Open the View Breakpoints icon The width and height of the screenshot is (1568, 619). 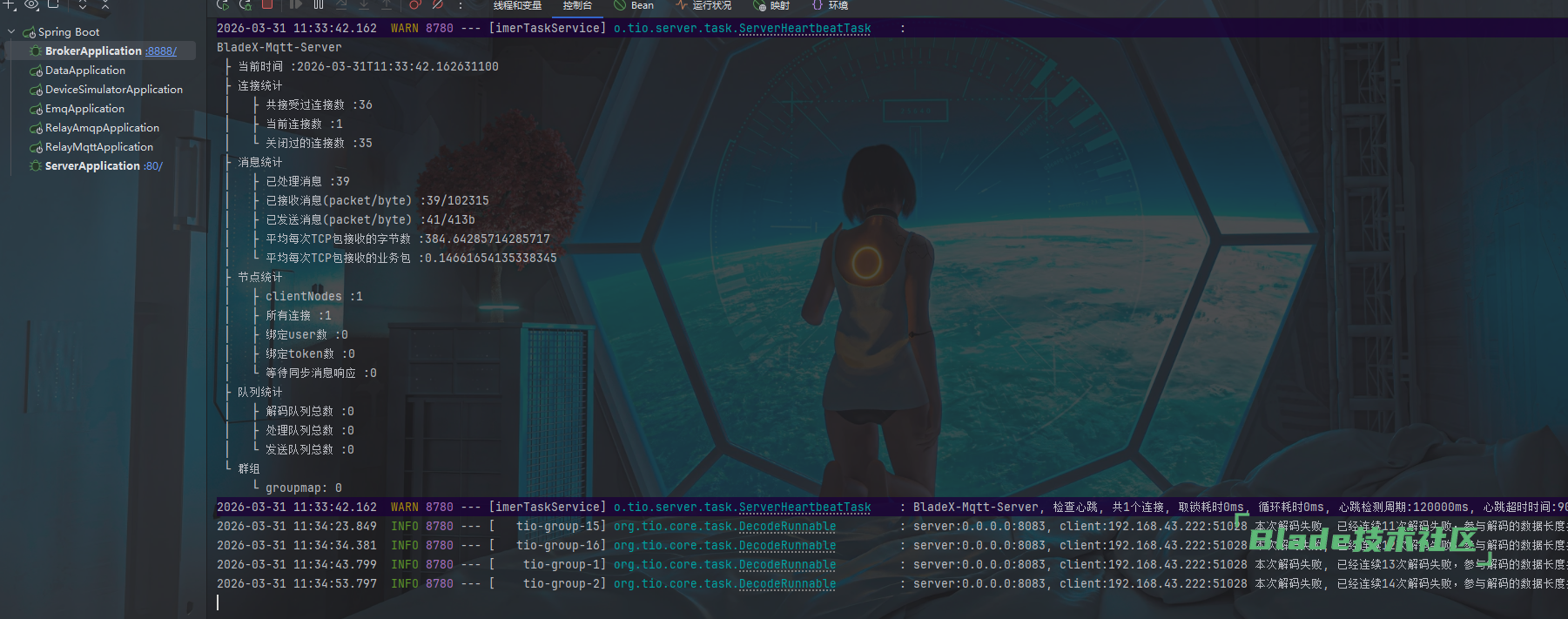415,4
